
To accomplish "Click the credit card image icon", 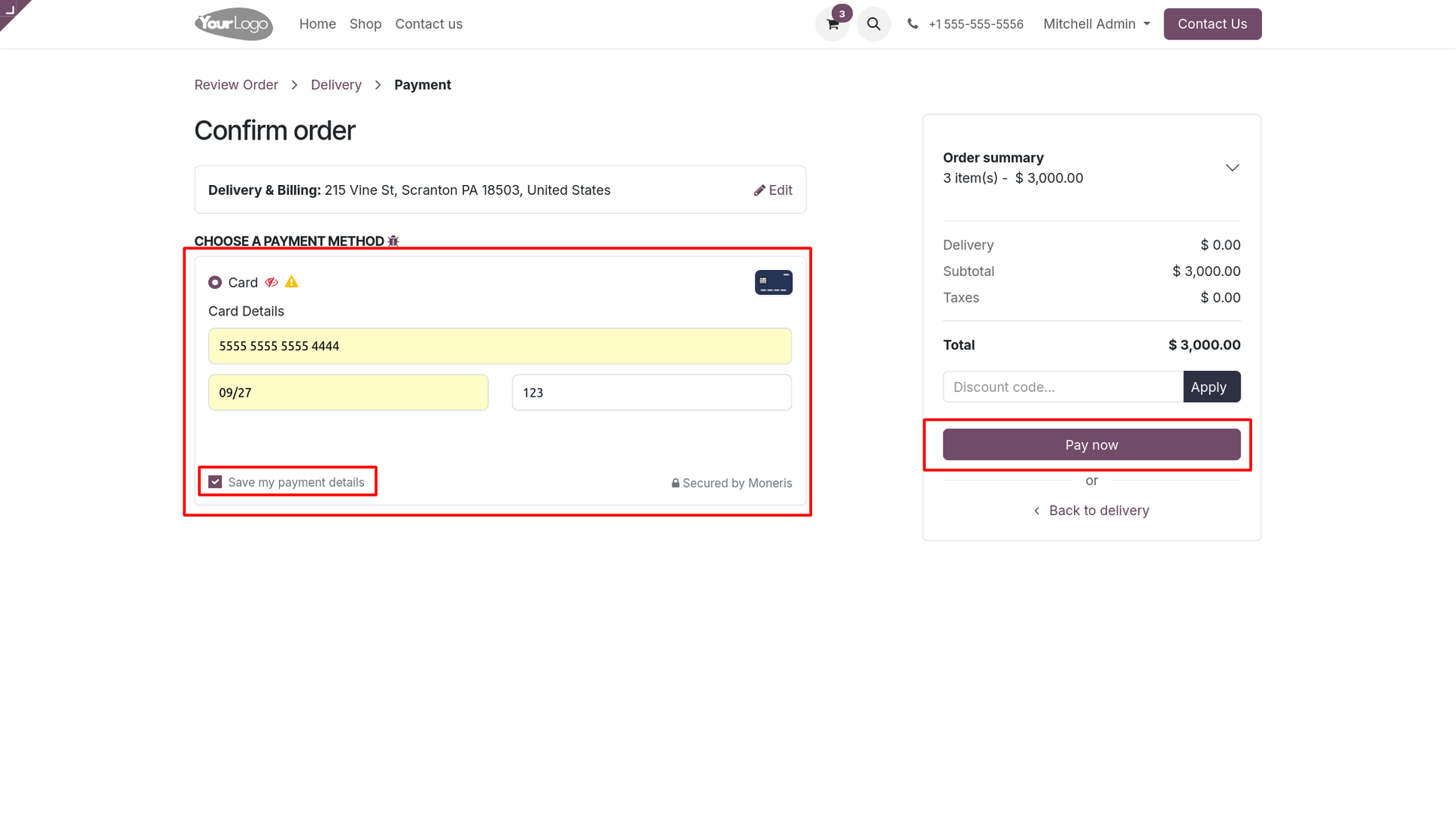I will pyautogui.click(x=773, y=282).
